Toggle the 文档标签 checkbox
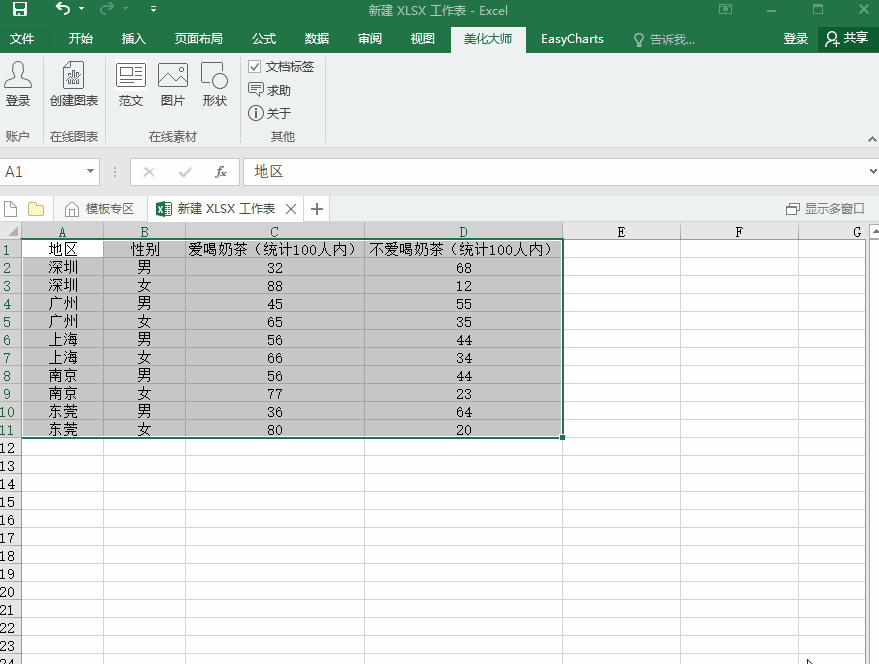Screen dimensions: 879x664 pos(255,67)
